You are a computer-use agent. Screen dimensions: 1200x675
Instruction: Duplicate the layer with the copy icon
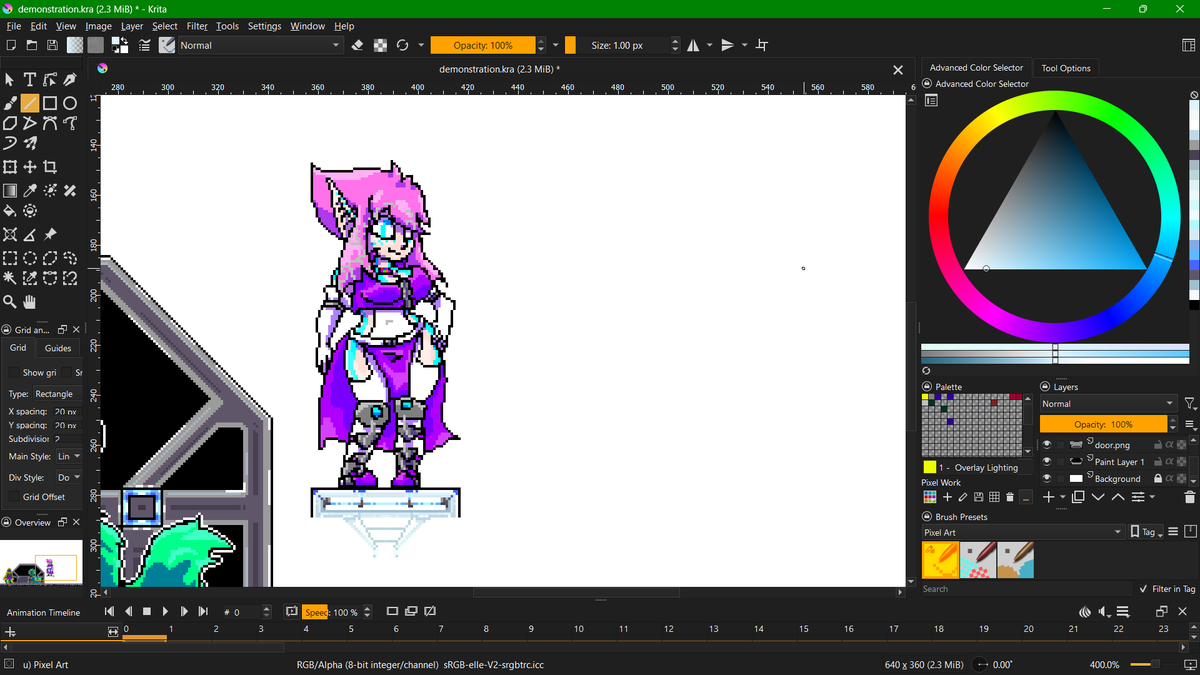[1078, 497]
